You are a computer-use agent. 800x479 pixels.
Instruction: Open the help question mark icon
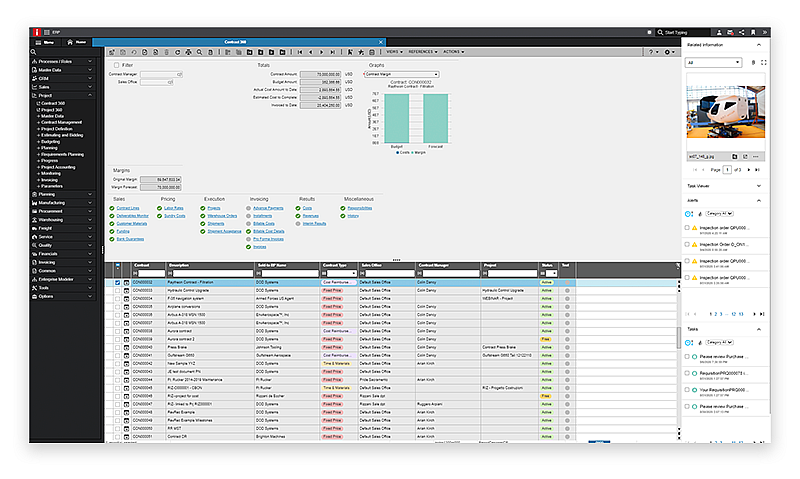(x=650, y=51)
